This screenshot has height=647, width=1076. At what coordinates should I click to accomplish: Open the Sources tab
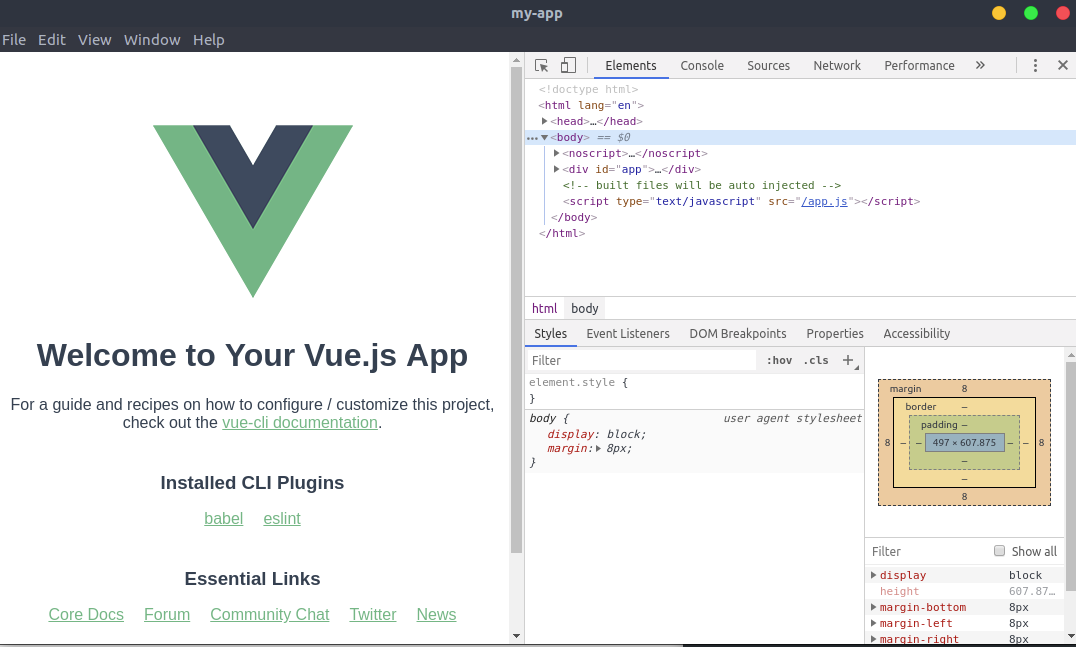coord(769,65)
